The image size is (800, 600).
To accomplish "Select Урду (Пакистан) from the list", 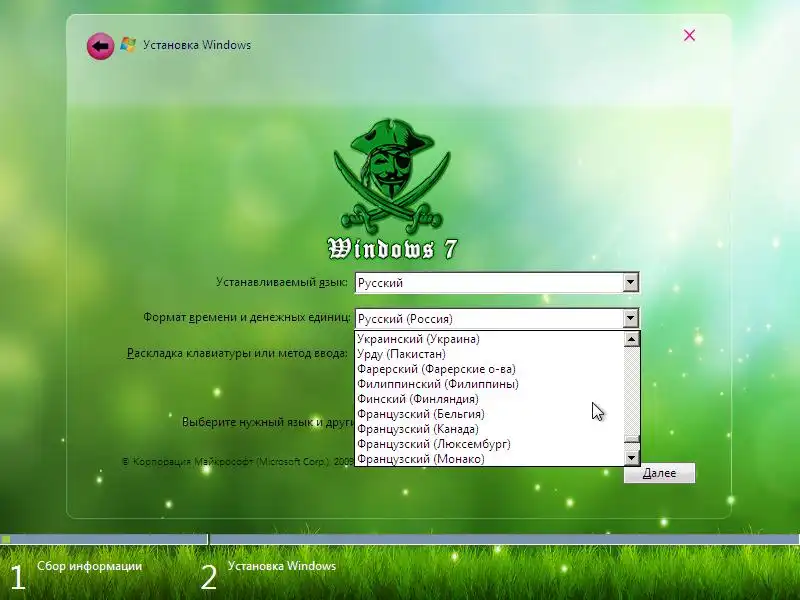I will click(x=489, y=354).
